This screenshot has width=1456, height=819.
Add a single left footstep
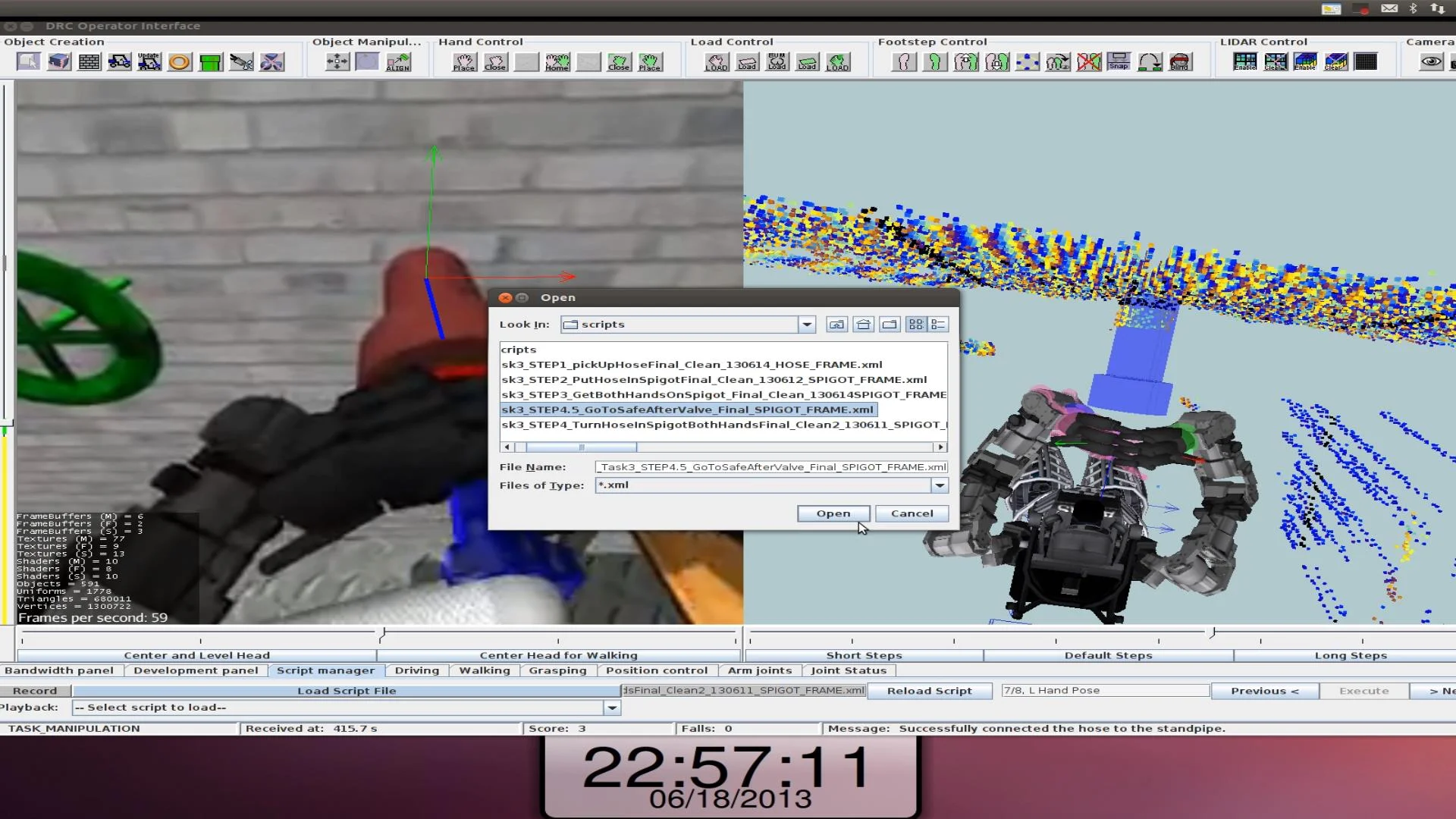(904, 62)
